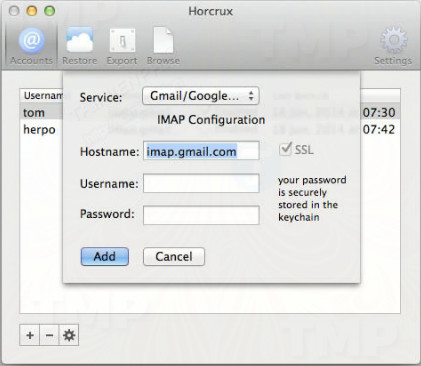The height and width of the screenshot is (366, 421).
Task: Focus the Hostname field imap.gmail.com
Action: pyautogui.click(x=201, y=151)
